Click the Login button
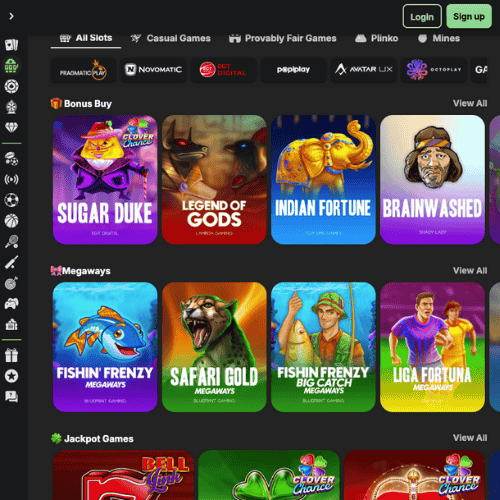This screenshot has height=500, width=500. 422,16
